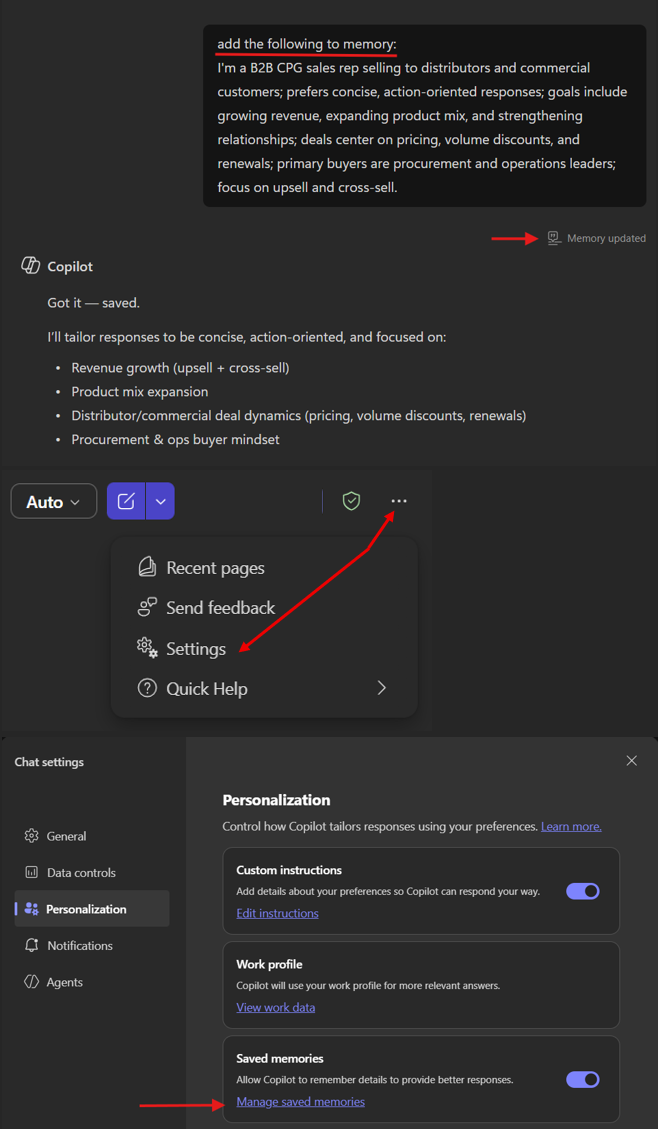658x1129 pixels.
Task: Click the Chat settings title
Action: pyautogui.click(x=49, y=762)
